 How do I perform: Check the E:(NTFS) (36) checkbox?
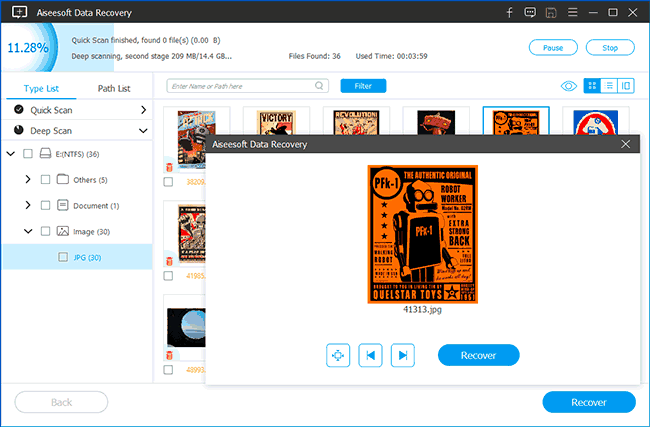coord(28,154)
